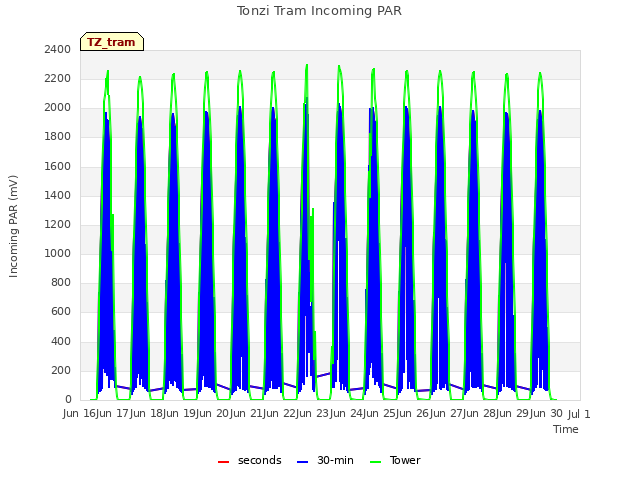Click the 'seconds' legend label
Image resolution: width=640 pixels, height=480 pixels.
[260, 460]
